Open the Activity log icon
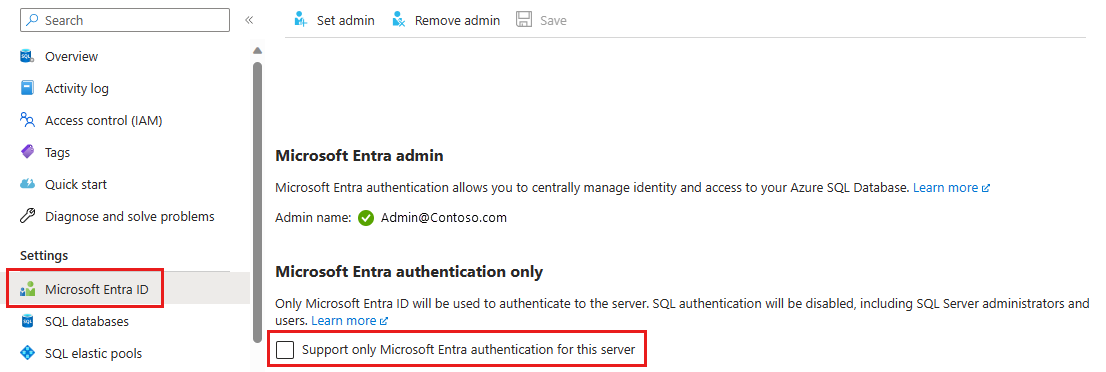 pyautogui.click(x=27, y=88)
